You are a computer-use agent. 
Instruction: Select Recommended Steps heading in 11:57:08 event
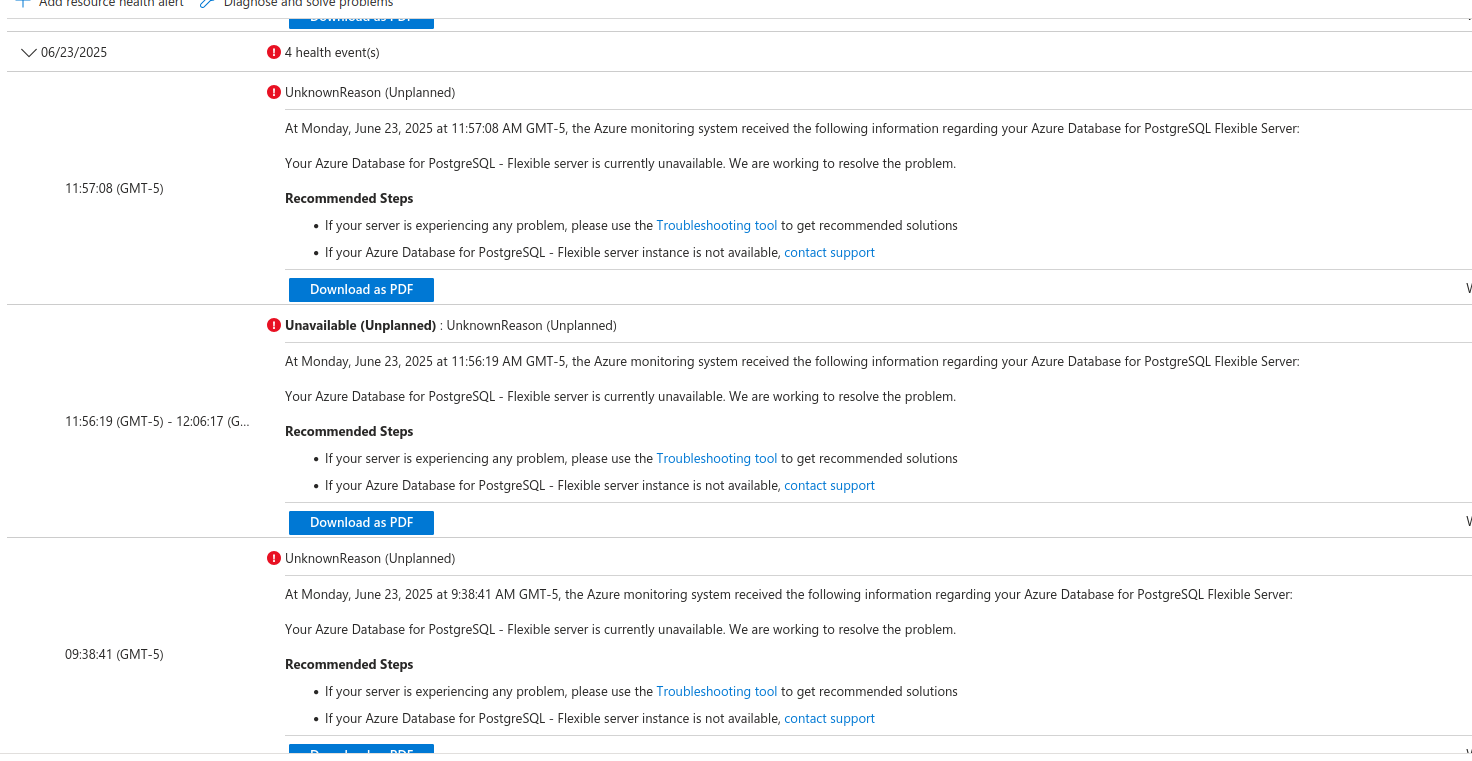pos(349,198)
